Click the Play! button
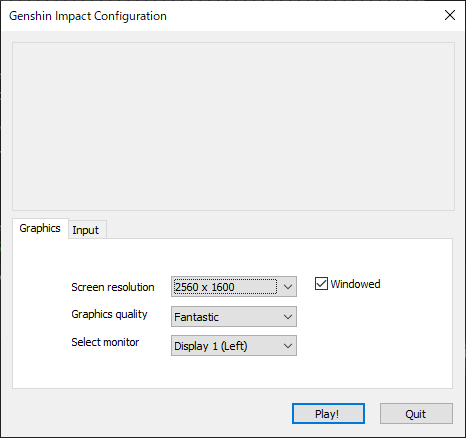This screenshot has height=438, width=466. pyautogui.click(x=328, y=414)
